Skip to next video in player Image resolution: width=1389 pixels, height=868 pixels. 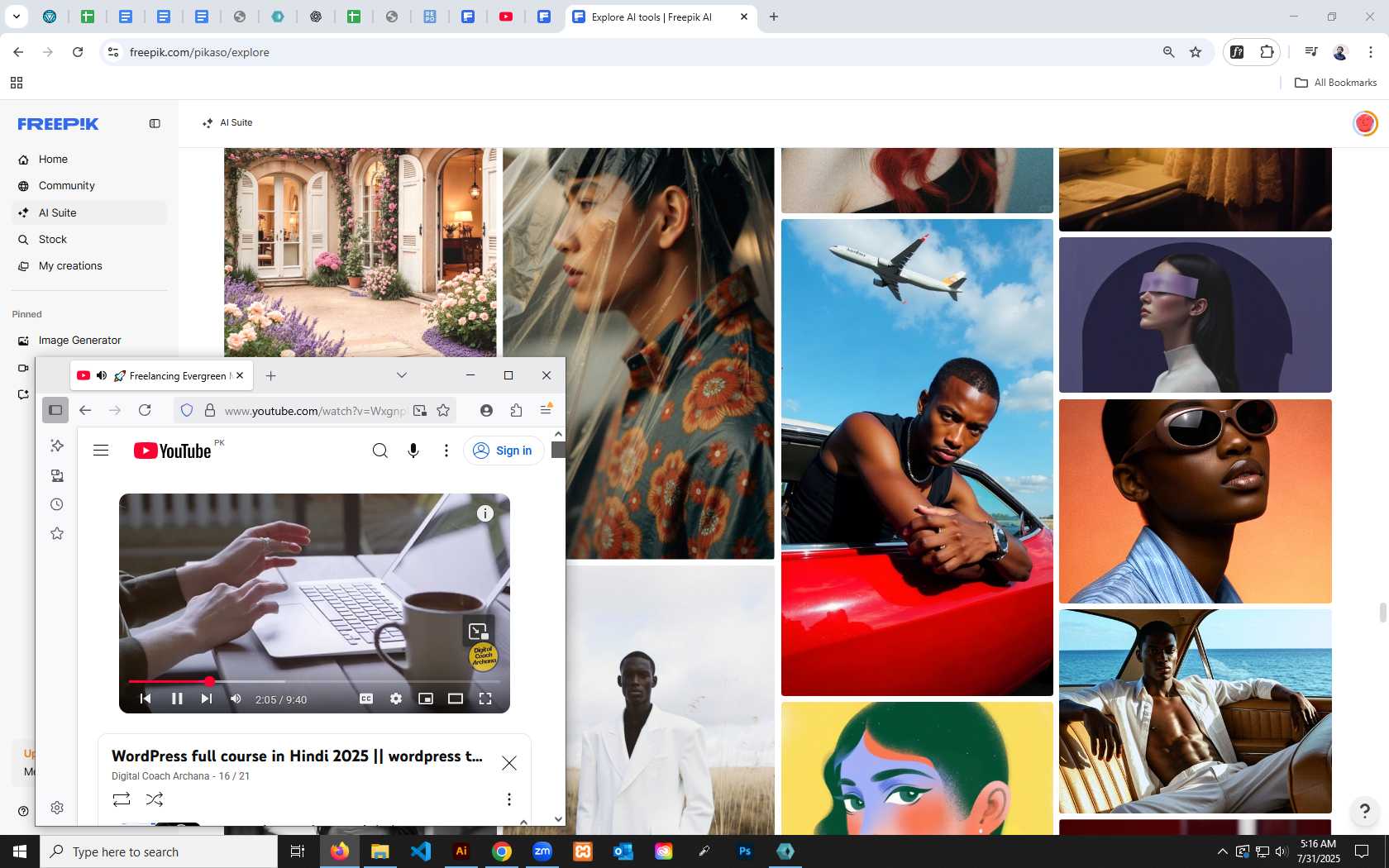[207, 699]
